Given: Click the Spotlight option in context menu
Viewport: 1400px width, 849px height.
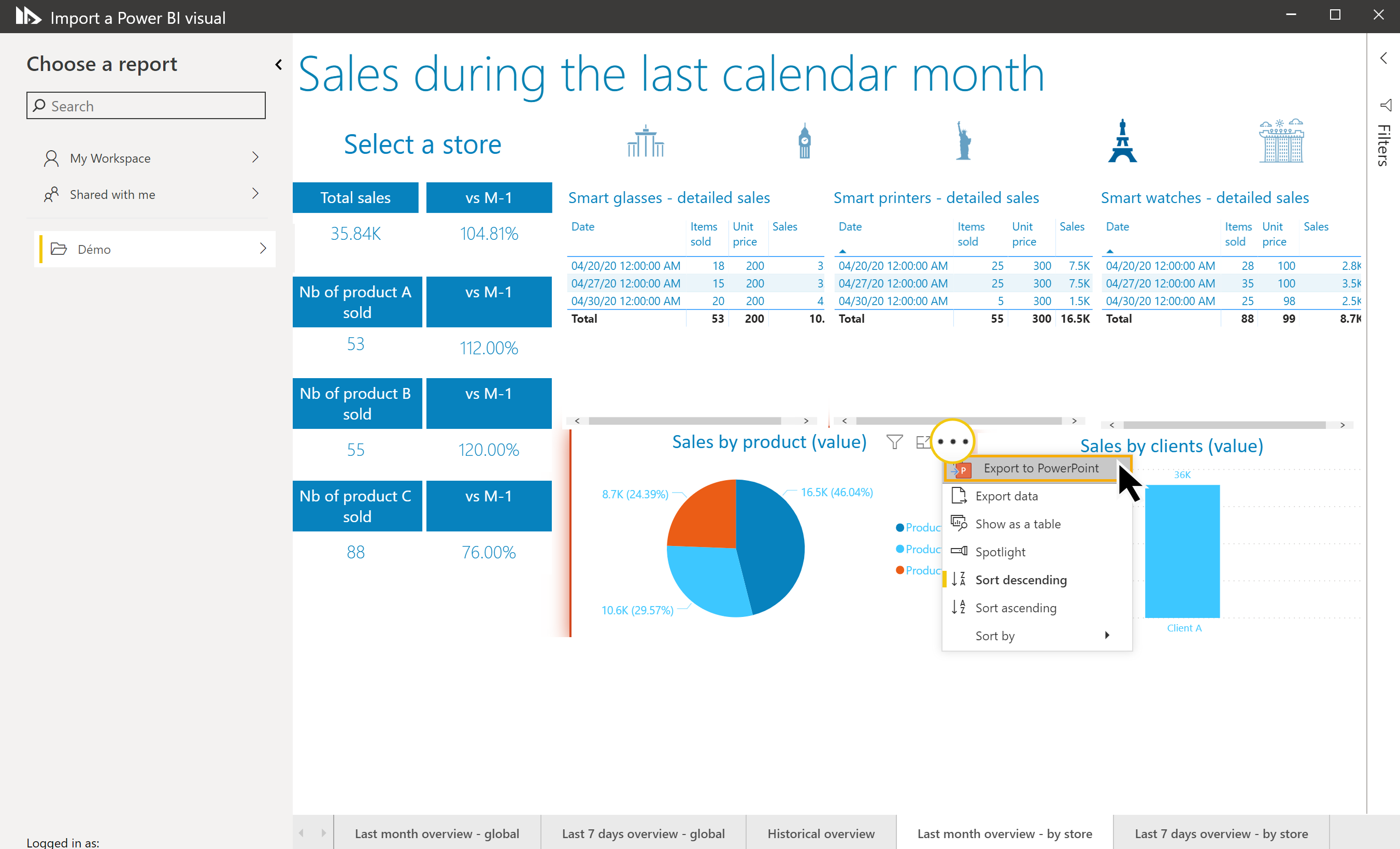Looking at the screenshot, I should pos(1000,551).
